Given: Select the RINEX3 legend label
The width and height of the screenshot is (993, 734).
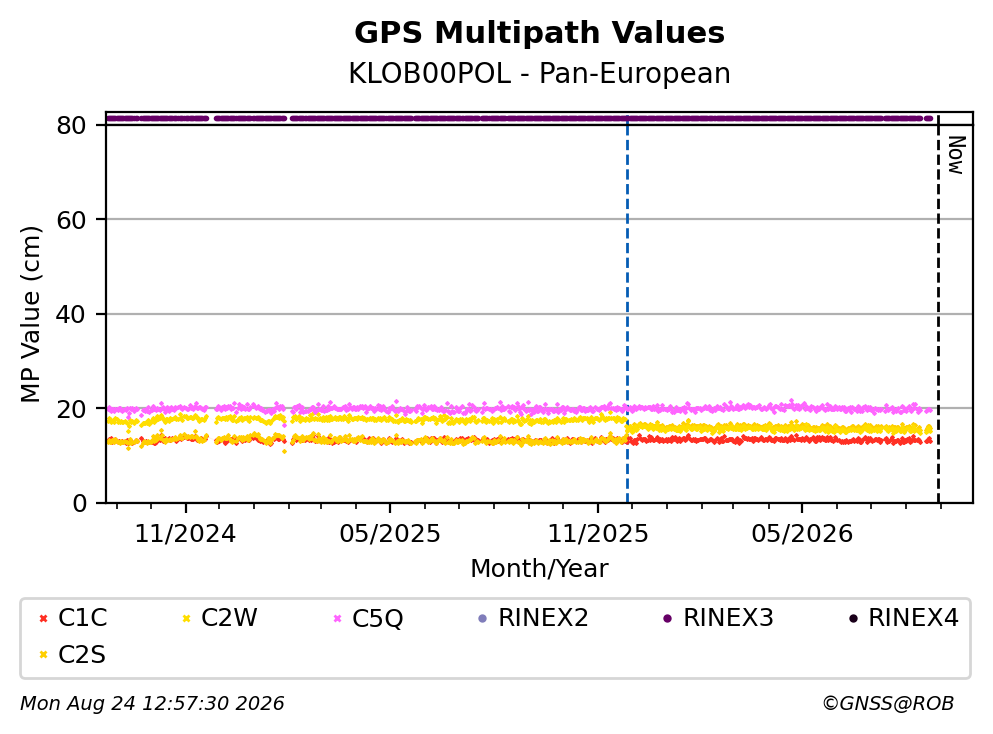Looking at the screenshot, I should [728, 617].
